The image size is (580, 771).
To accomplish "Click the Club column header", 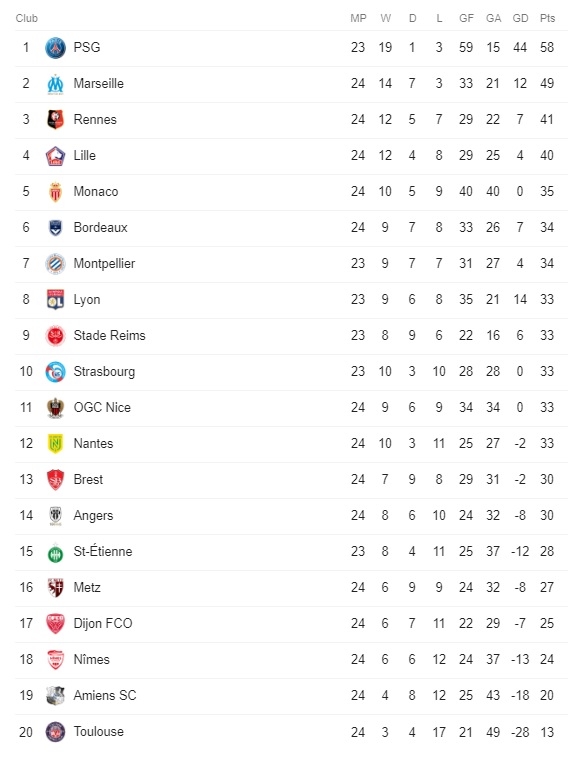I will coord(27,18).
